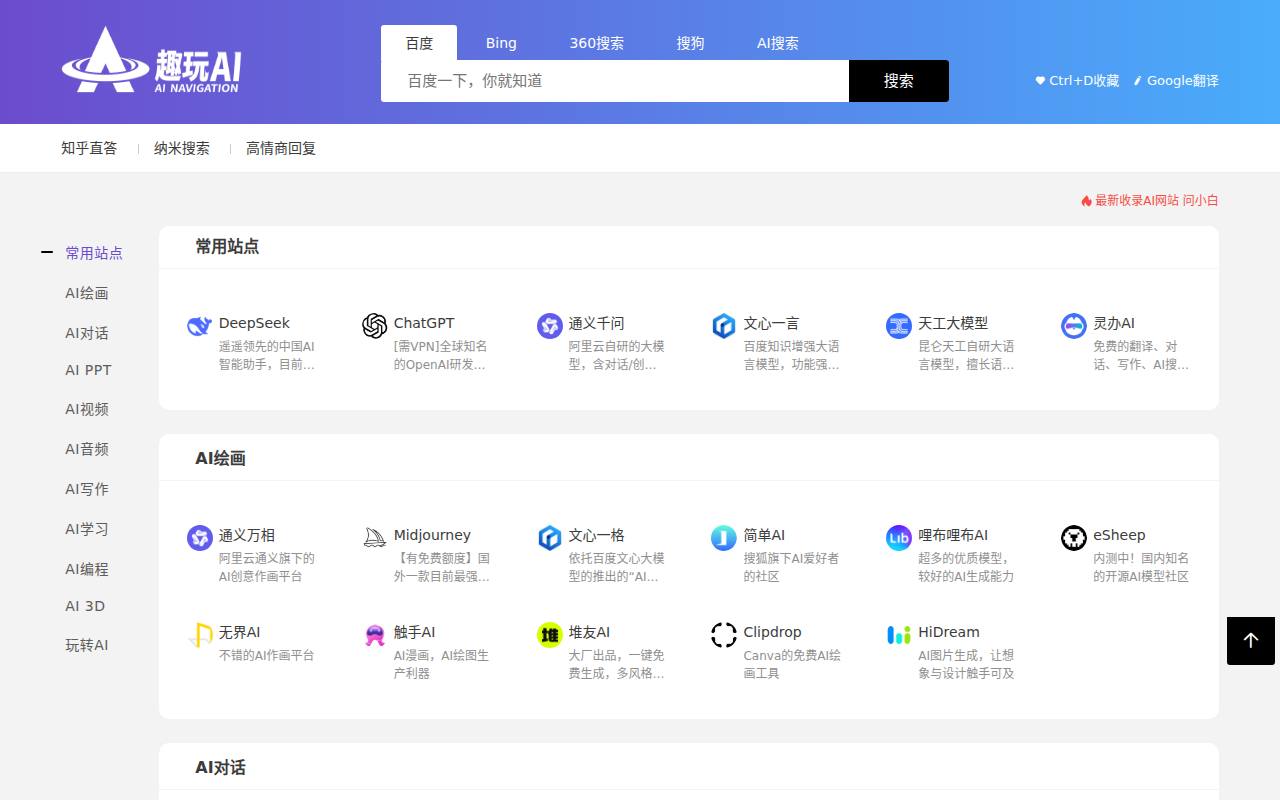Go to AI 3D in the sidebar

tap(85, 606)
